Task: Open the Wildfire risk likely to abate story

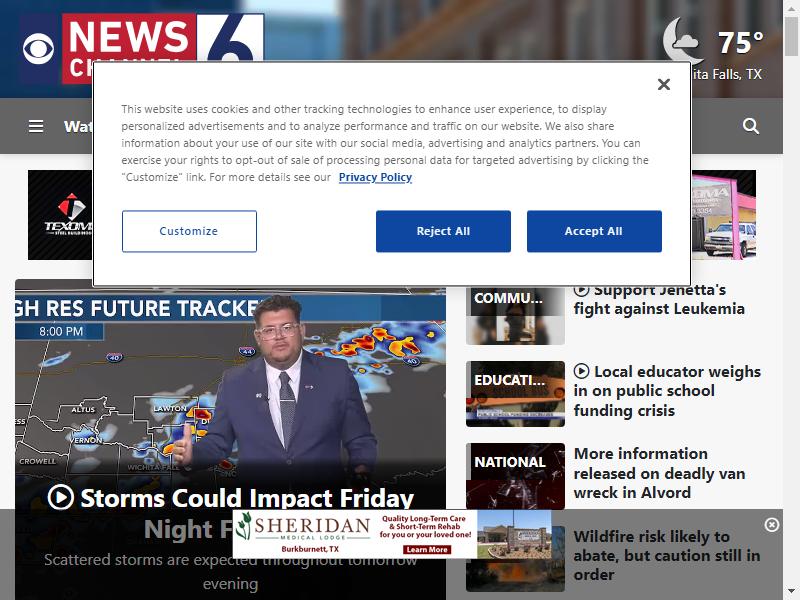Action: (x=666, y=555)
